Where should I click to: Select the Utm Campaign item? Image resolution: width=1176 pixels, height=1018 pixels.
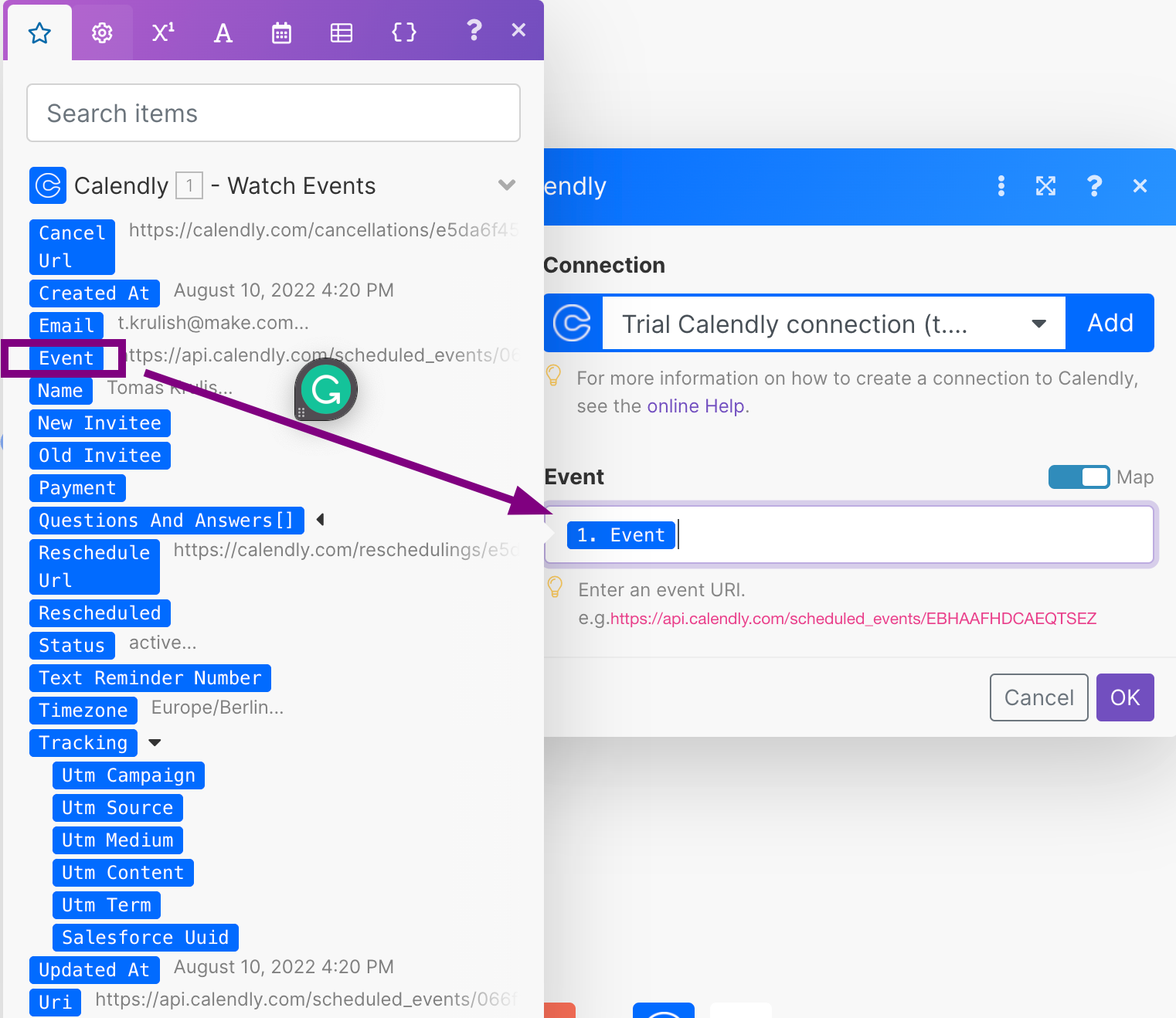[128, 775]
